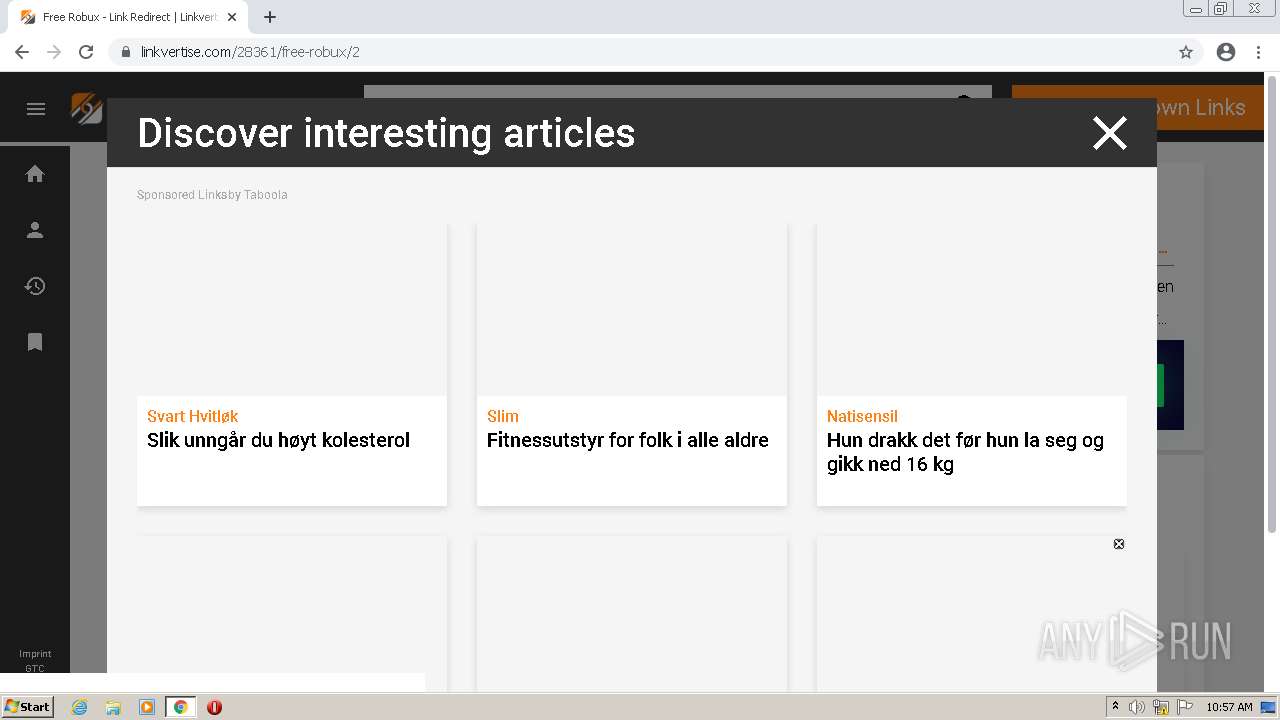Screen dimensions: 1280x720
Task: Open the Chrome three-dot menu
Action: click(1256, 52)
